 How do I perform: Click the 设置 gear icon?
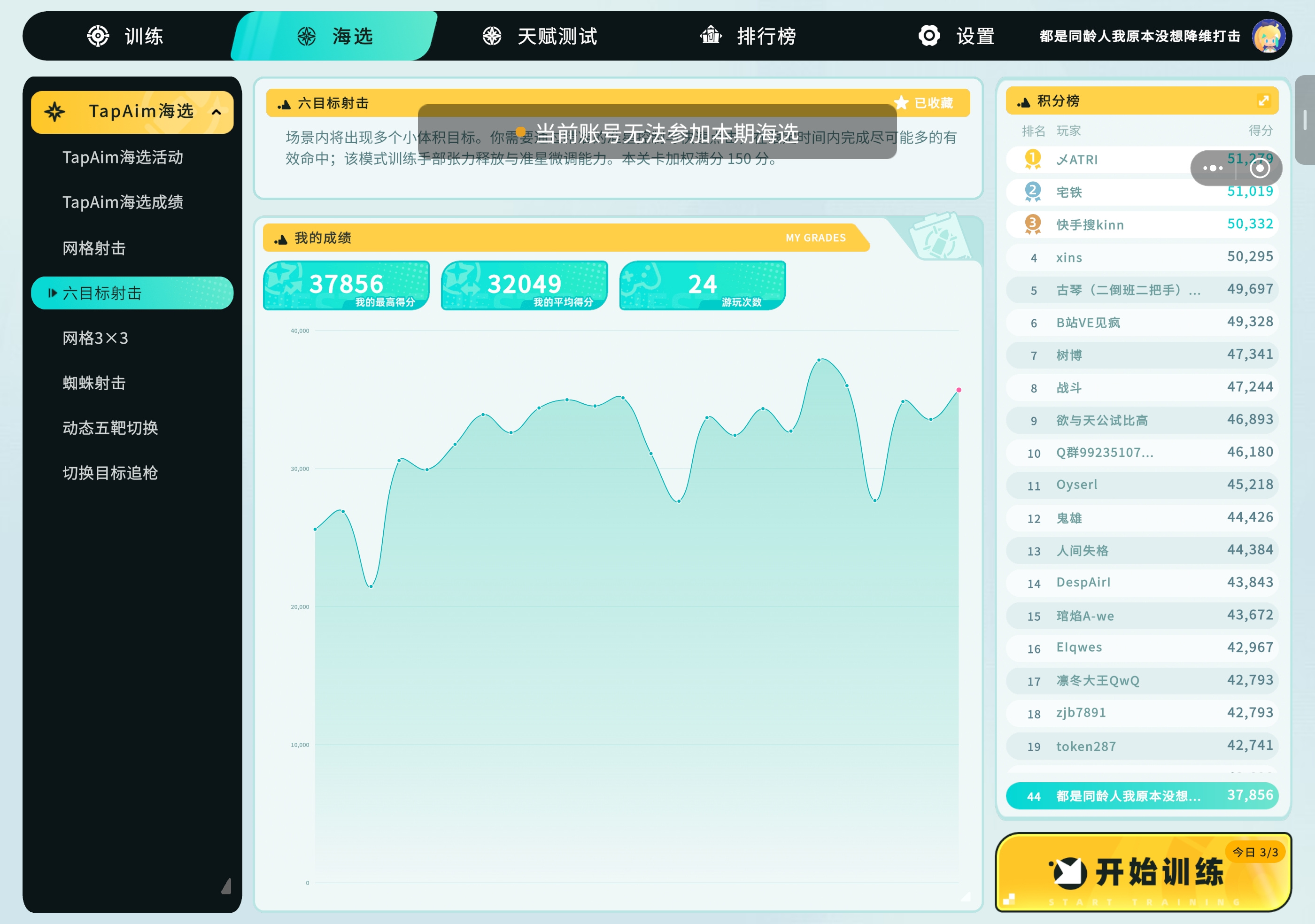[x=929, y=36]
